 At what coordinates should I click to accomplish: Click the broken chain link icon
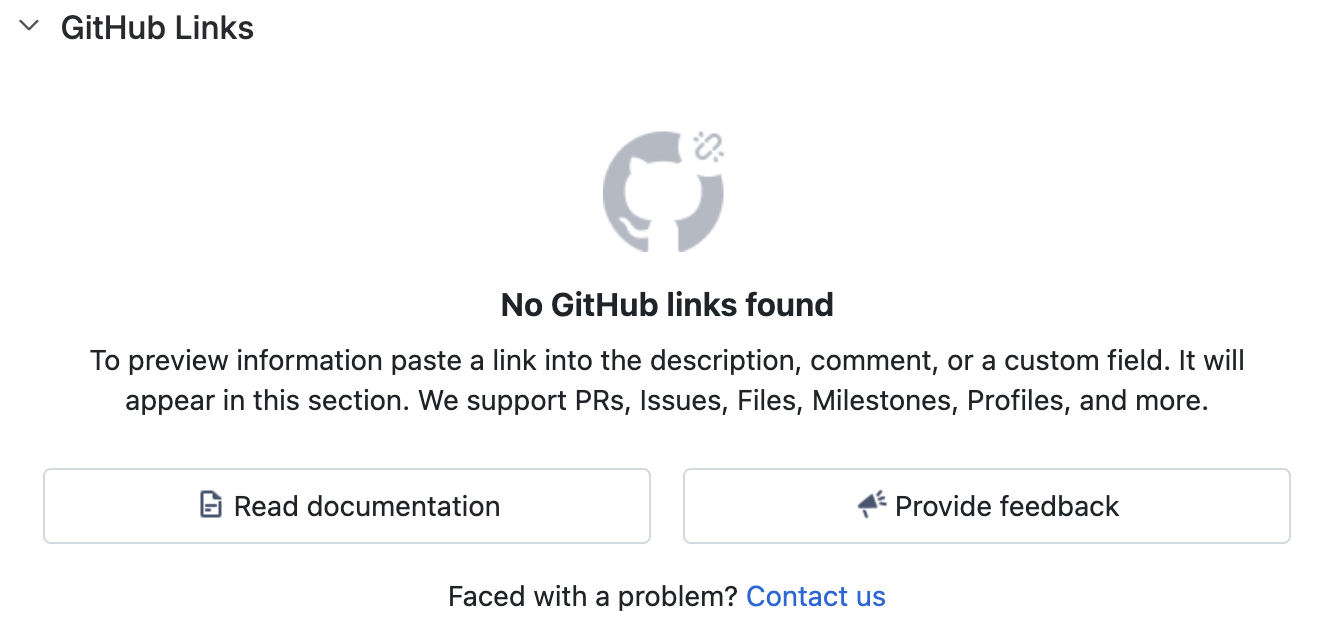(708, 147)
